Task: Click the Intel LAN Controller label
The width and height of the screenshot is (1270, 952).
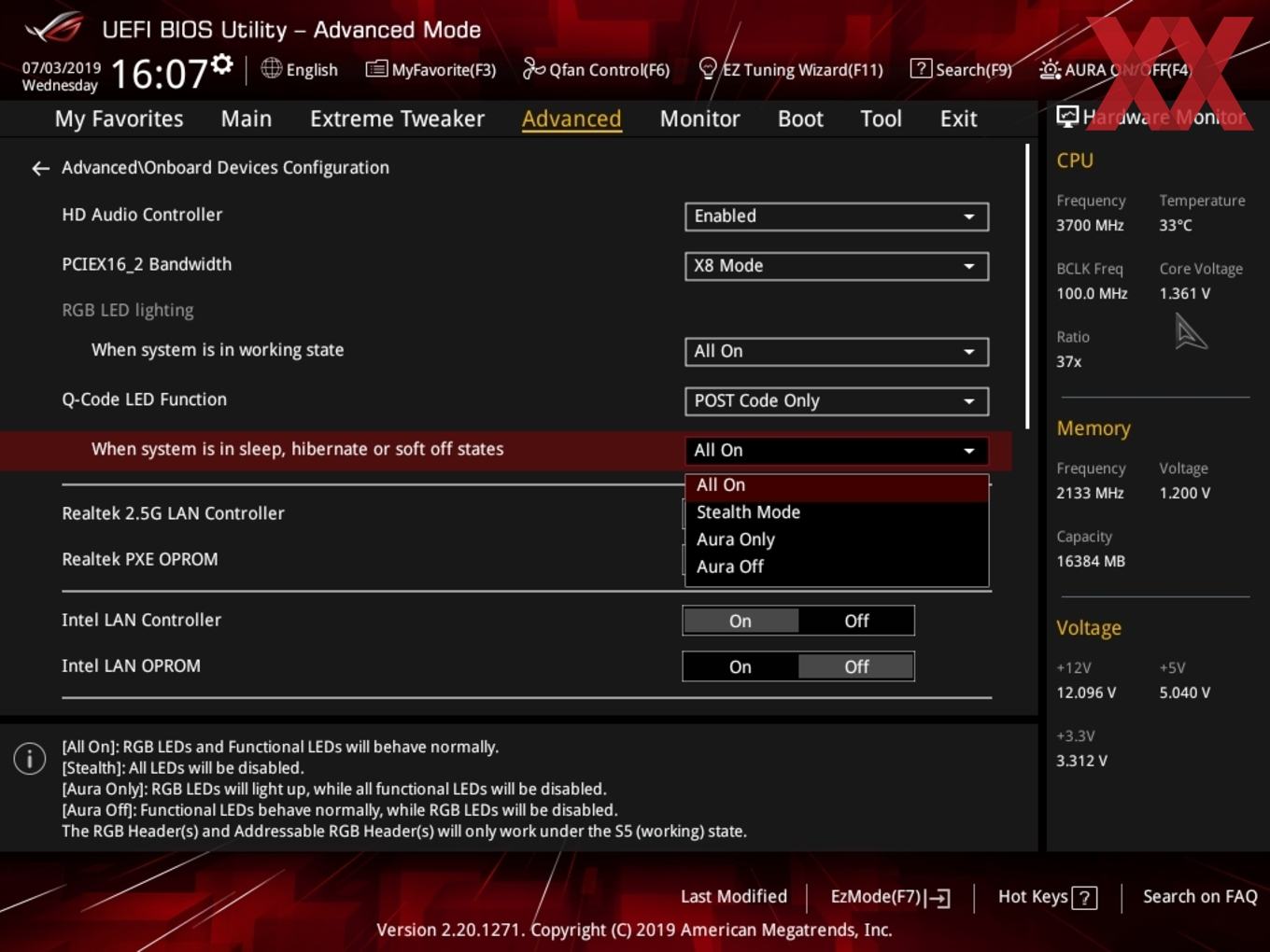Action: [141, 620]
